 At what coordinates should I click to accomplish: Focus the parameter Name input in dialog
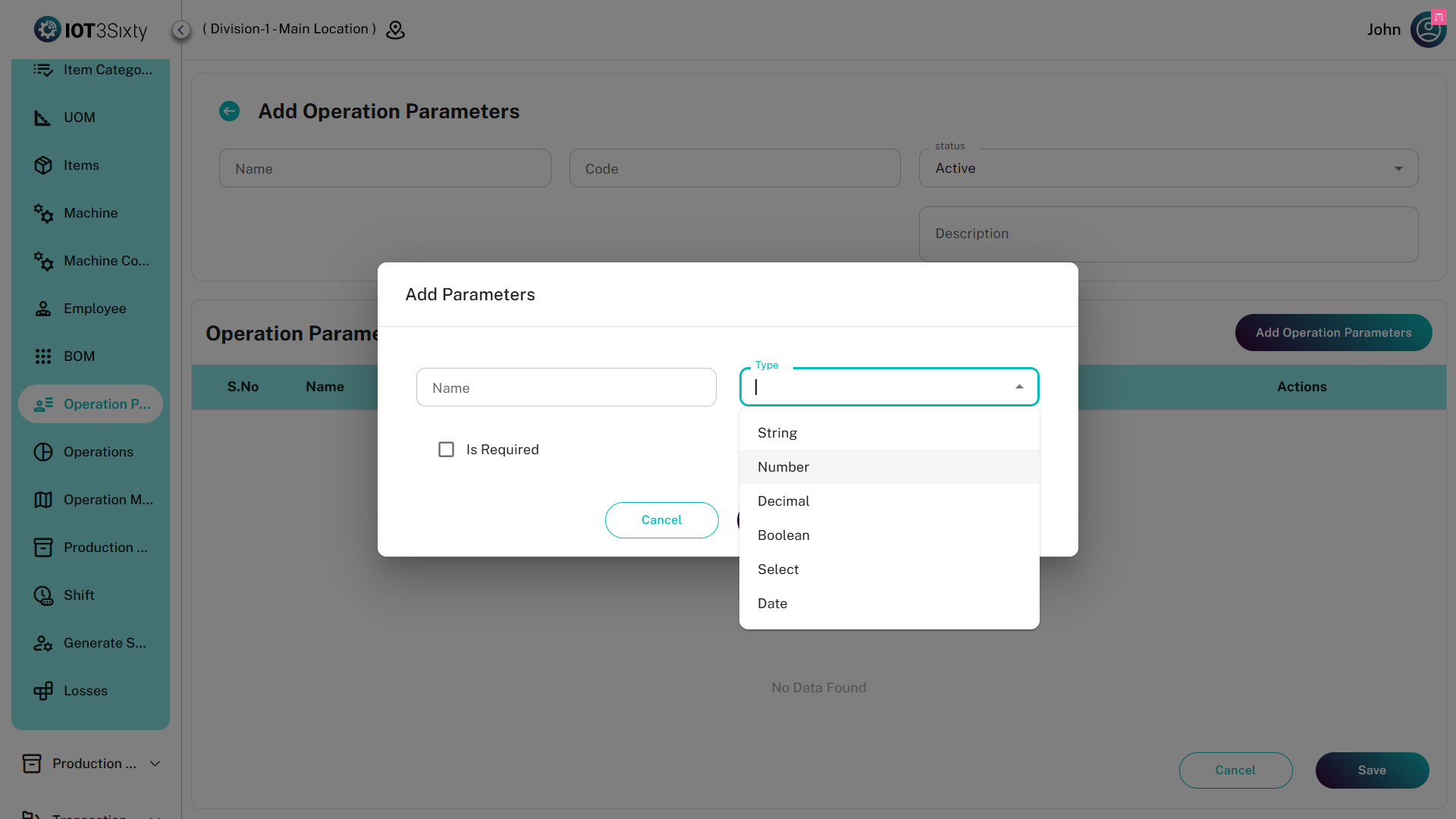566,388
